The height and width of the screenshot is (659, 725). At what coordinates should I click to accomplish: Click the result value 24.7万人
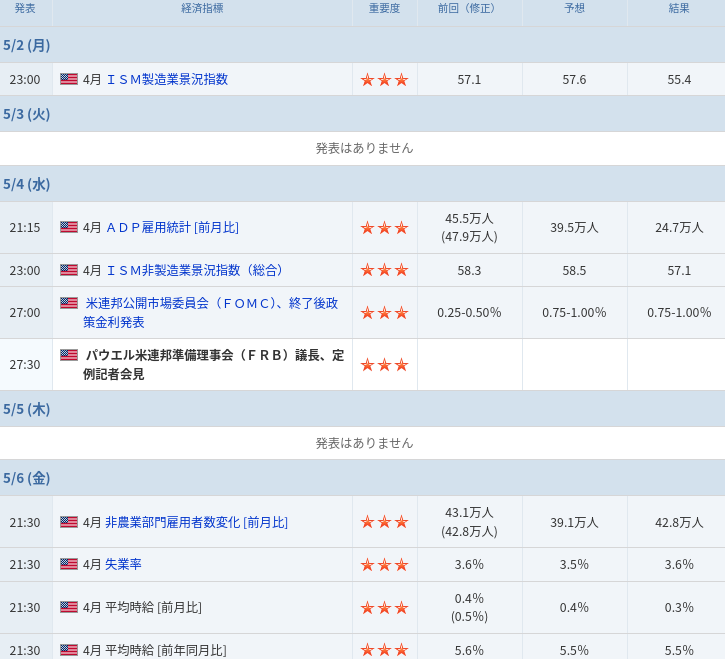point(679,228)
